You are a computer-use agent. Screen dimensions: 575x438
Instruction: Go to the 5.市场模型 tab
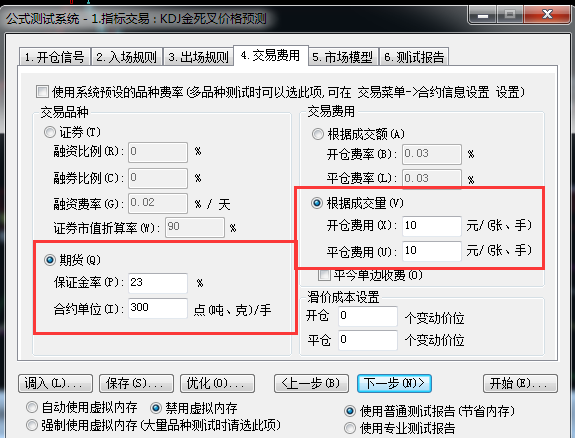coord(342,57)
